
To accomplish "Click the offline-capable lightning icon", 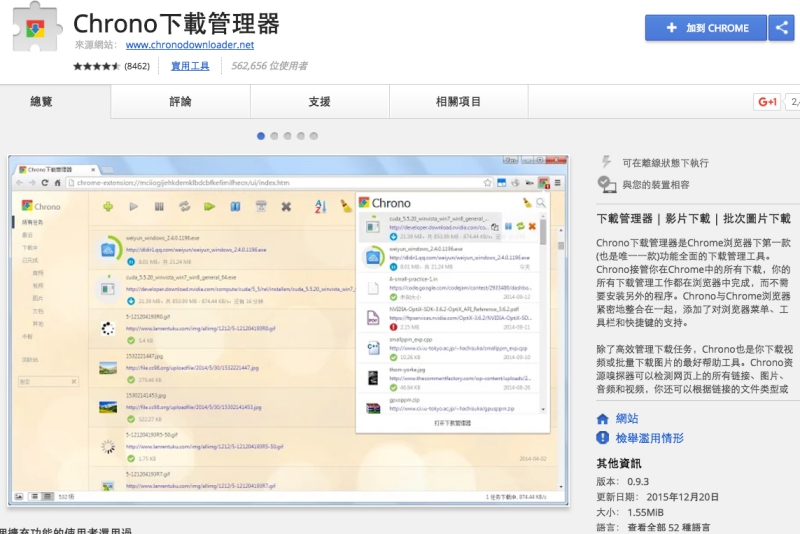I will tap(605, 162).
